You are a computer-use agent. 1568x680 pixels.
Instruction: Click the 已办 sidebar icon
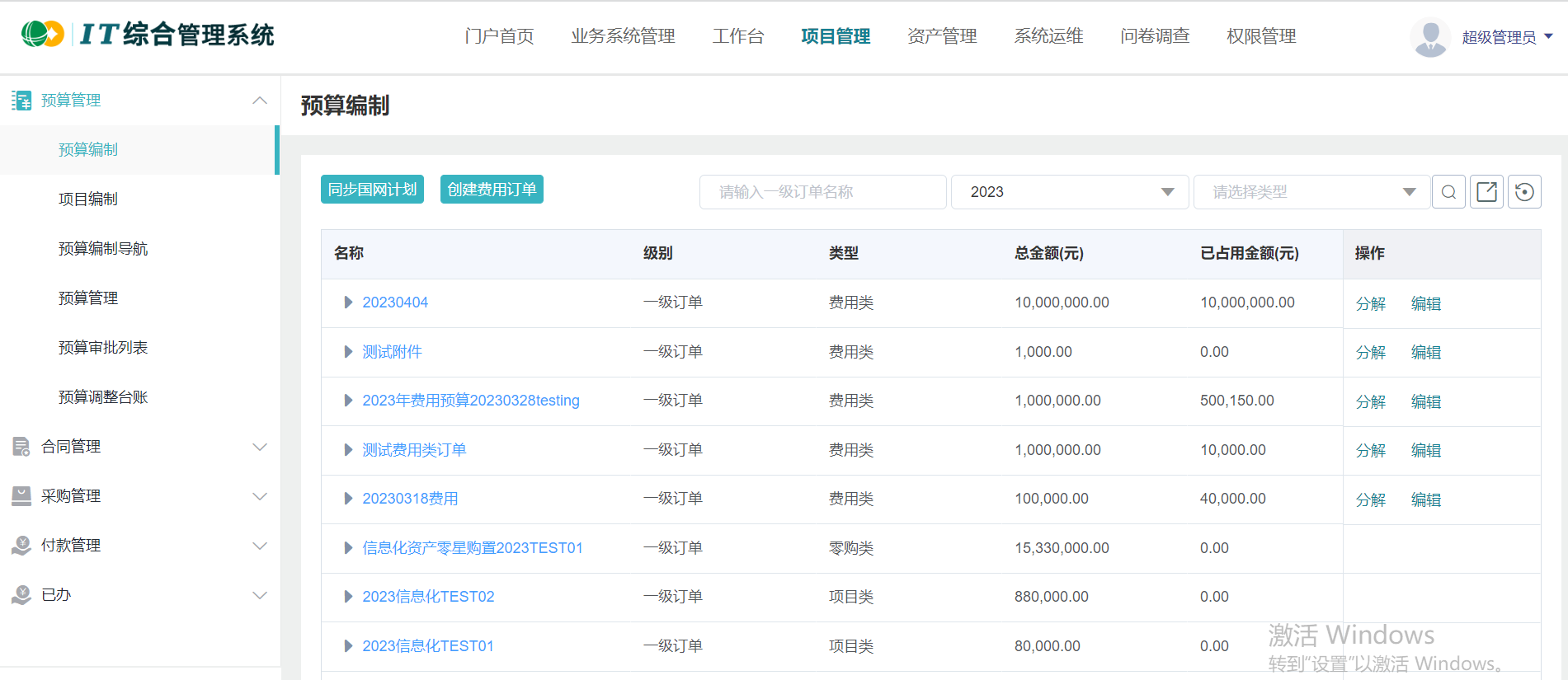pyautogui.click(x=21, y=595)
